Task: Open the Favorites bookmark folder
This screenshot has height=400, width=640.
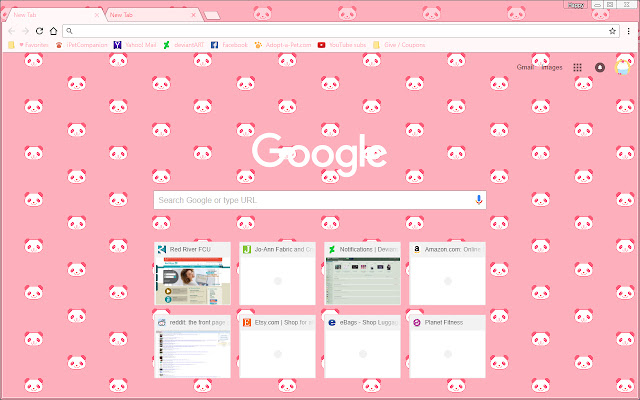Action: [28, 45]
